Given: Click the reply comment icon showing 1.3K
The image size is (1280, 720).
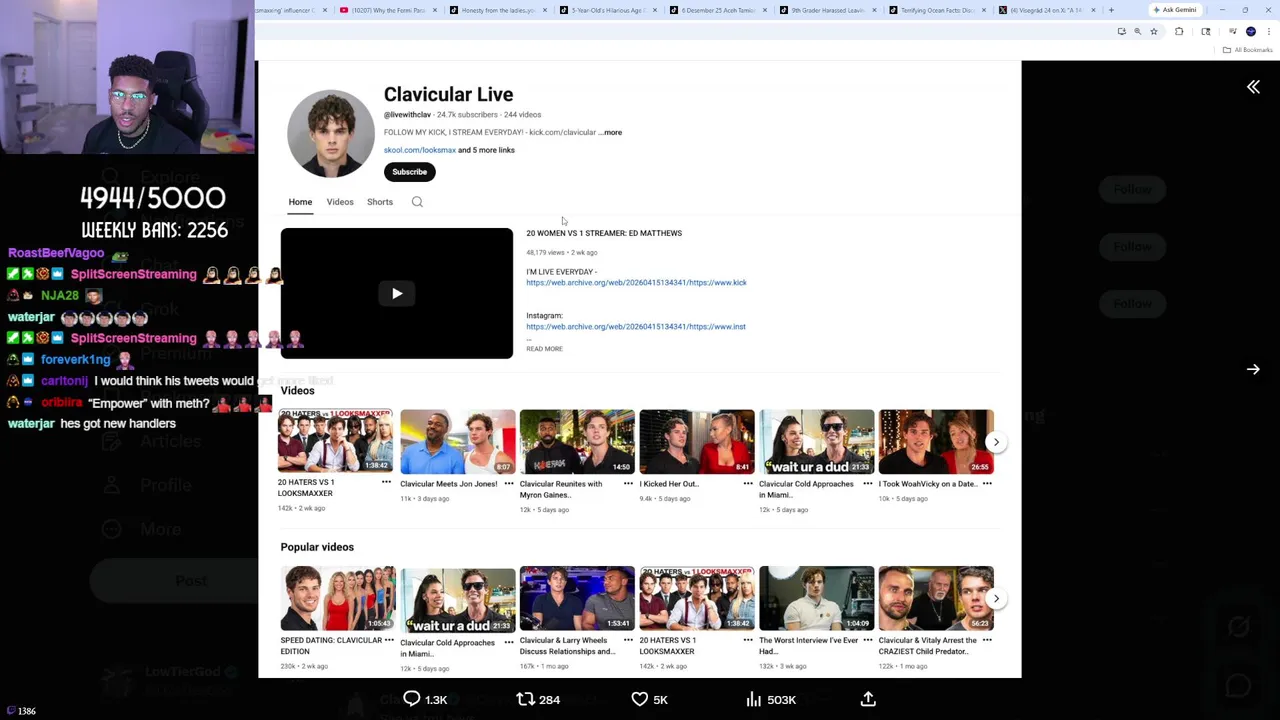Looking at the screenshot, I should 412,699.
